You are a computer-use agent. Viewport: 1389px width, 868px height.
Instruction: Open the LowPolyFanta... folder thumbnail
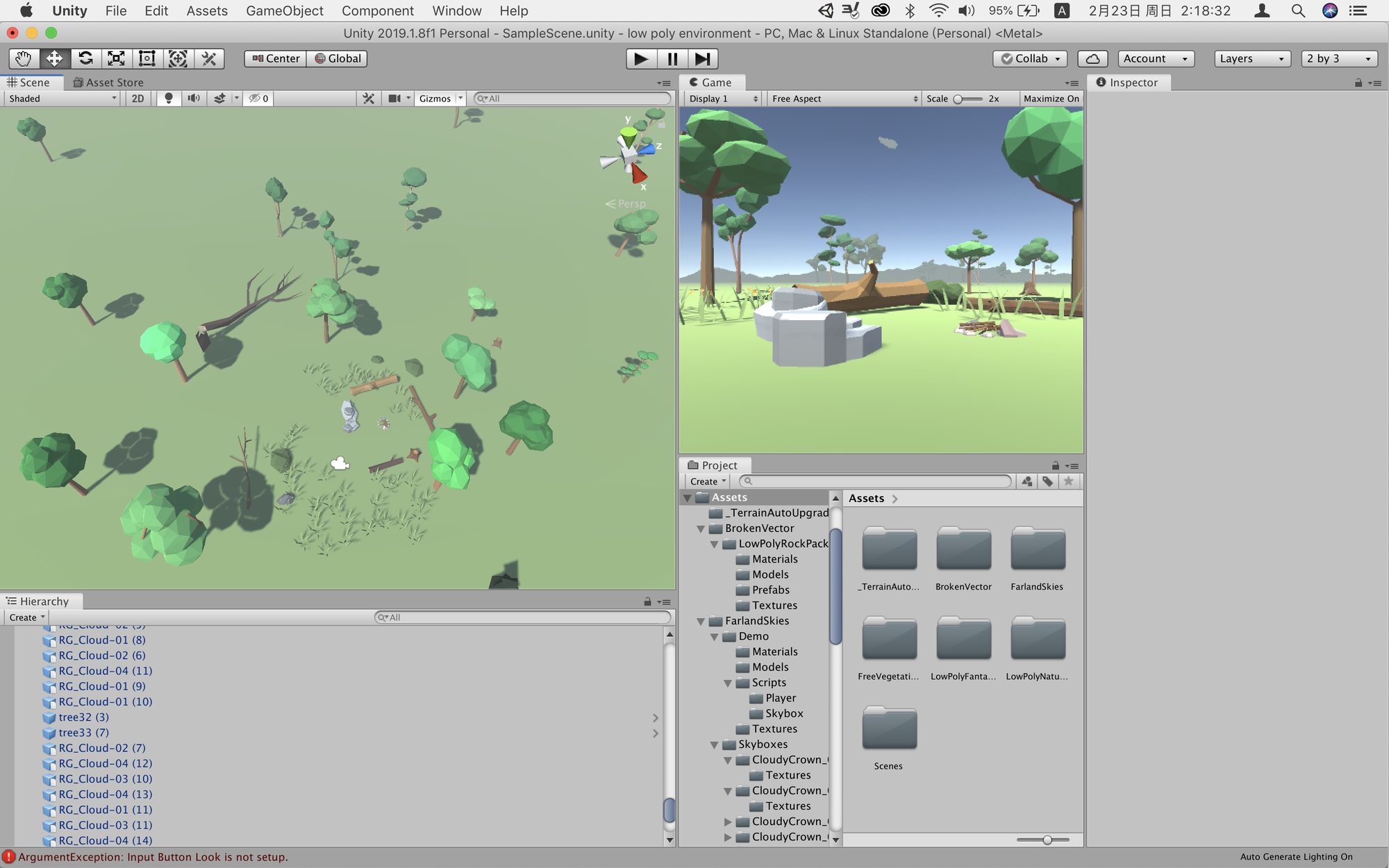tap(963, 648)
